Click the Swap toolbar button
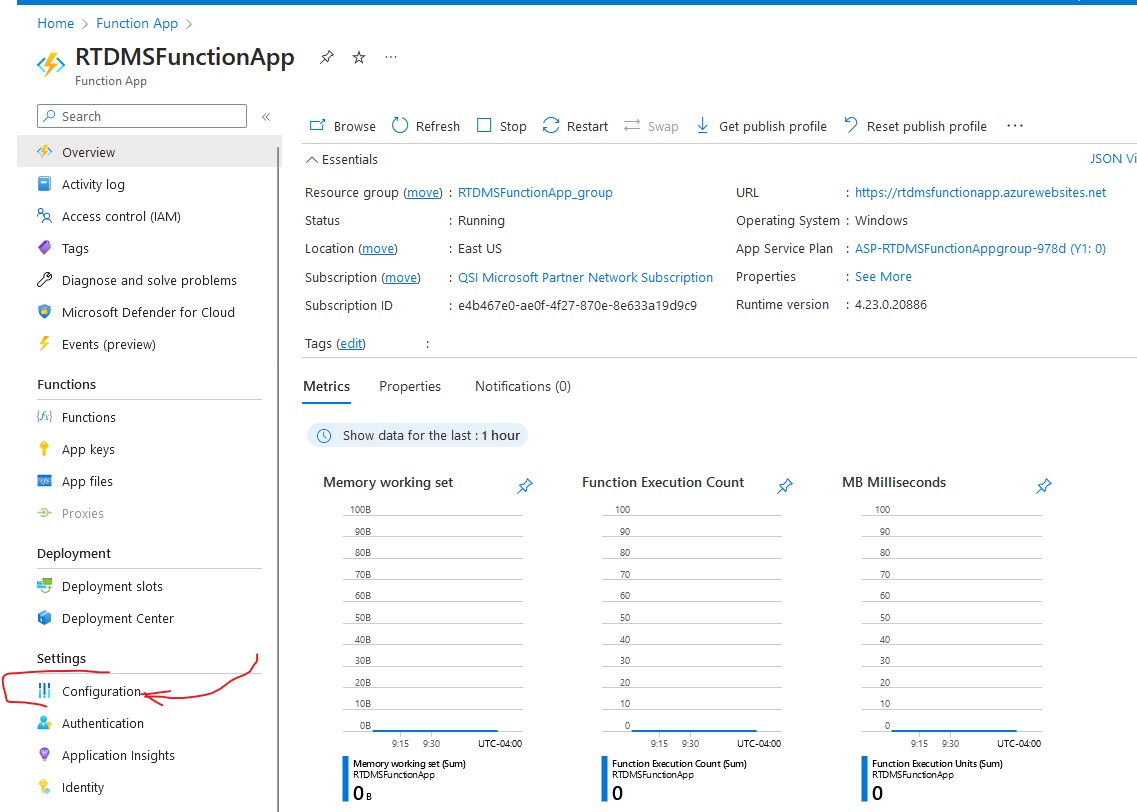The width and height of the screenshot is (1137, 812). tap(651, 126)
